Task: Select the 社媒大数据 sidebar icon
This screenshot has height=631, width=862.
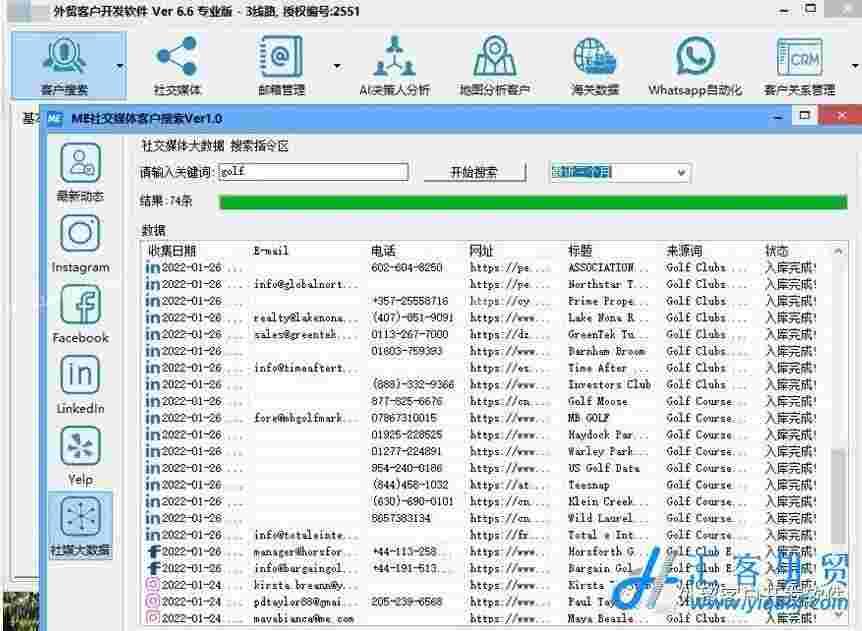Action: click(x=80, y=526)
